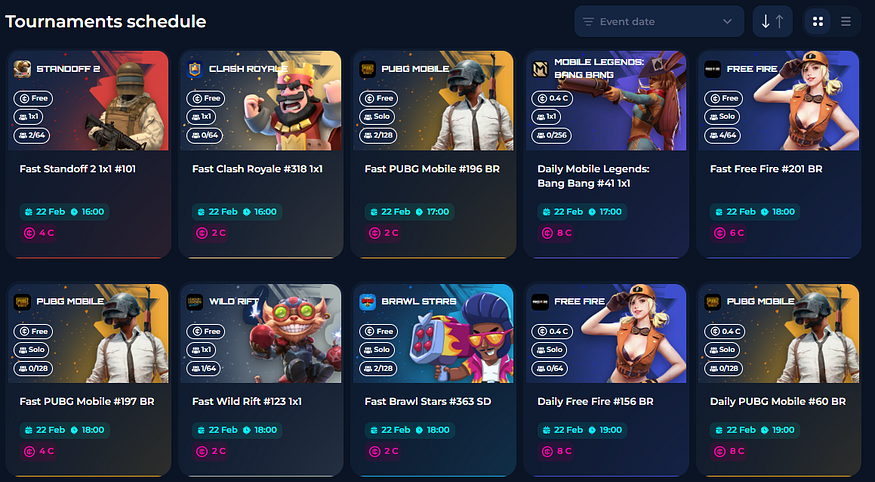The height and width of the screenshot is (482, 875).
Task: Open the Event date dropdown
Action: coord(659,22)
